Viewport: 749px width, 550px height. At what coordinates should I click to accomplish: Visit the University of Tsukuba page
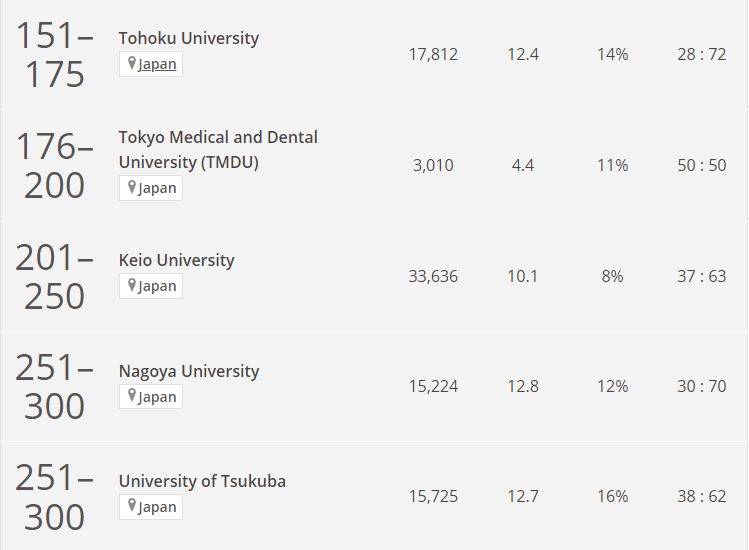(202, 481)
